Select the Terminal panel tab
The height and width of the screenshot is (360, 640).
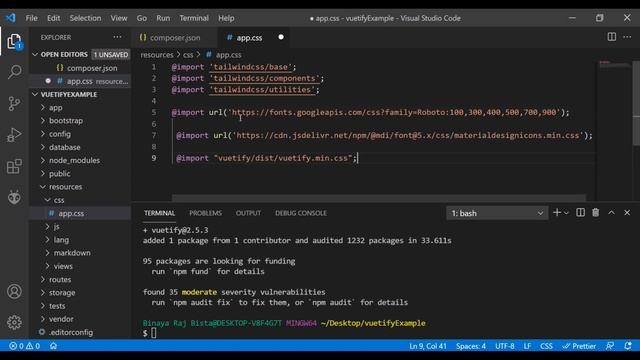click(159, 213)
